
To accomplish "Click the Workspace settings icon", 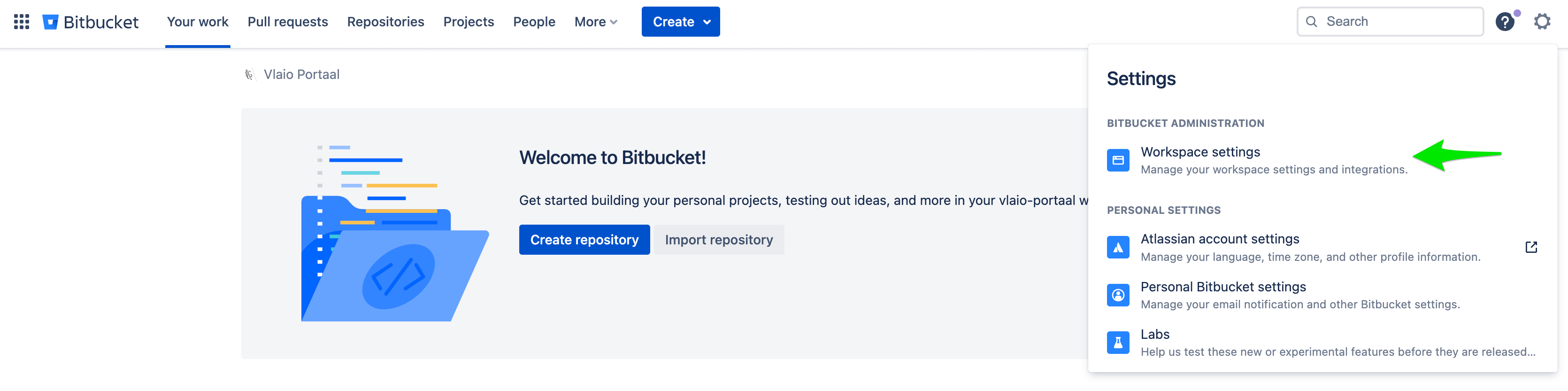I will [1118, 160].
